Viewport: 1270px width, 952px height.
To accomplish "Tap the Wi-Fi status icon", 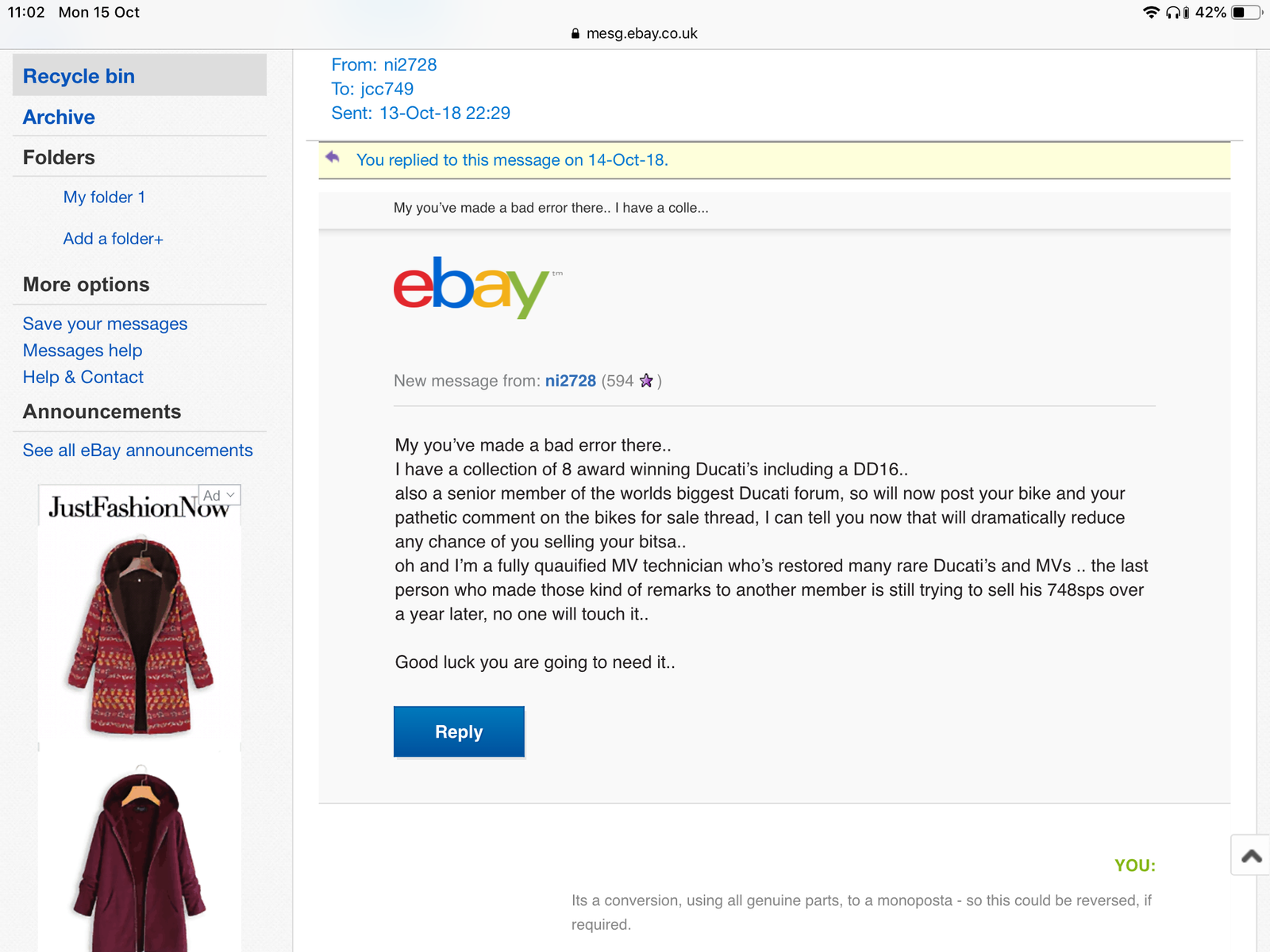I will tap(1150, 12).
